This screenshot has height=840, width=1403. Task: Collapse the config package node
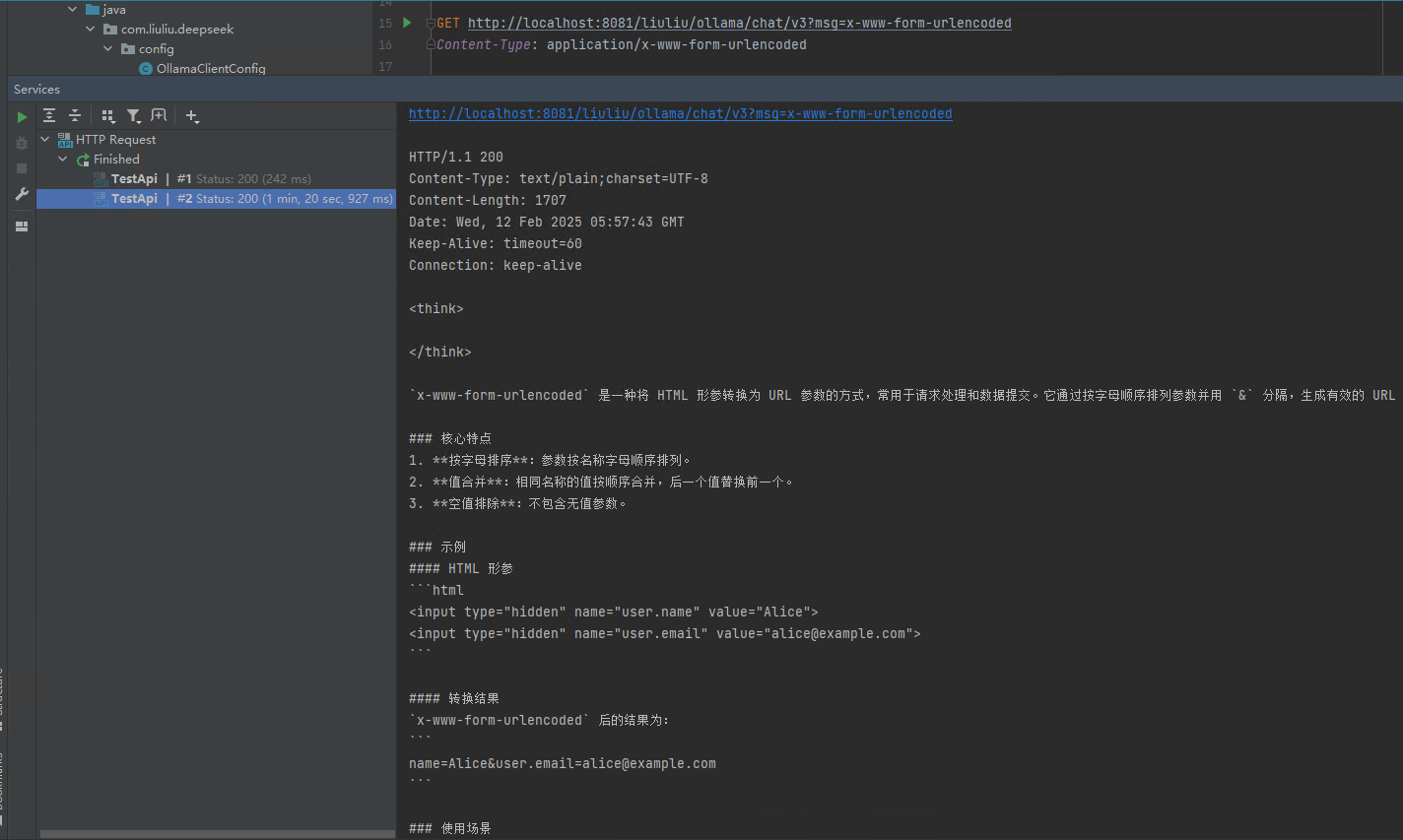108,49
